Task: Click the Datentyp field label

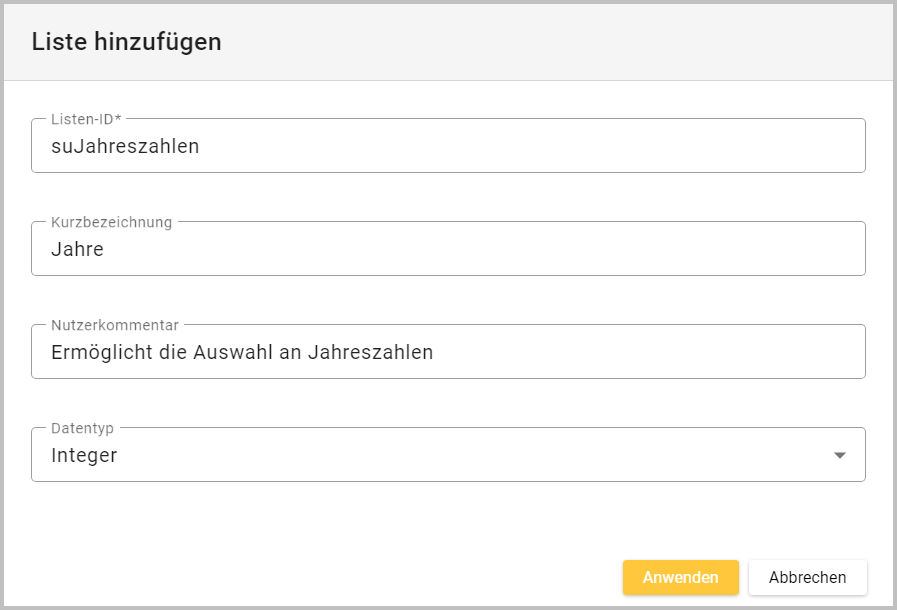Action: (x=82, y=428)
